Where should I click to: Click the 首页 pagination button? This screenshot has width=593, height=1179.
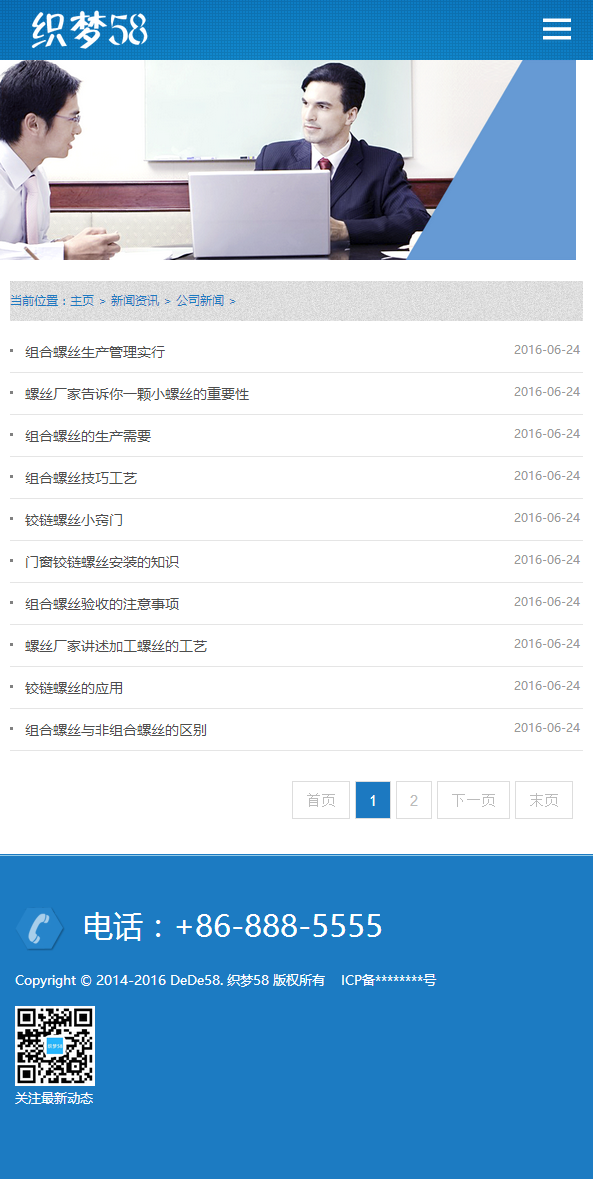click(x=321, y=800)
